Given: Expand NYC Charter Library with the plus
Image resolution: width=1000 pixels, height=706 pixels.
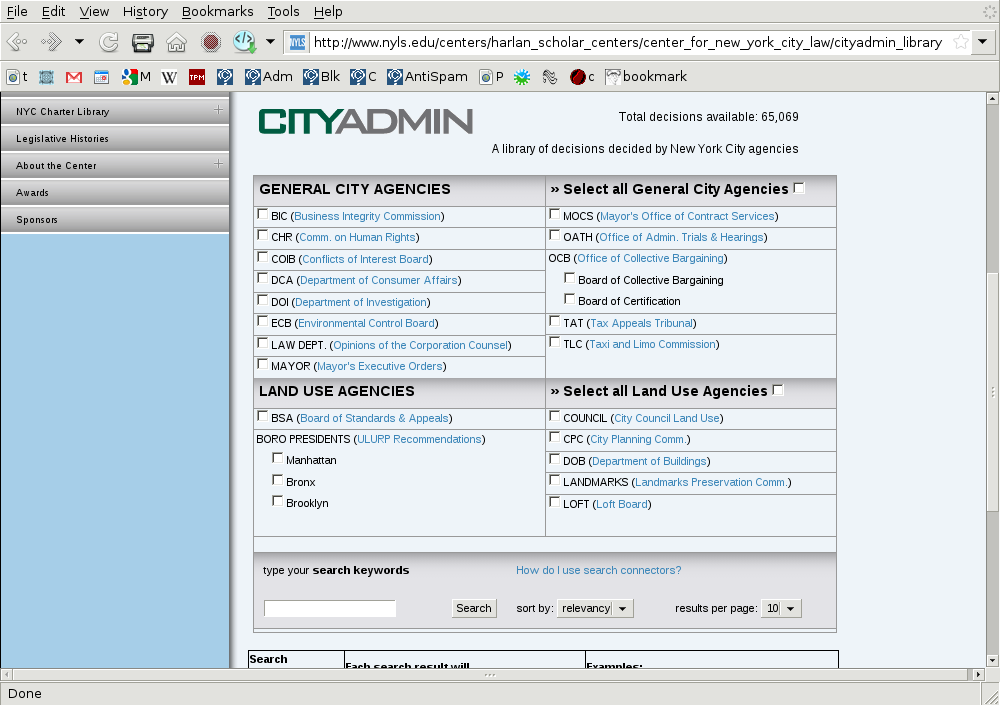Looking at the screenshot, I should [x=219, y=110].
